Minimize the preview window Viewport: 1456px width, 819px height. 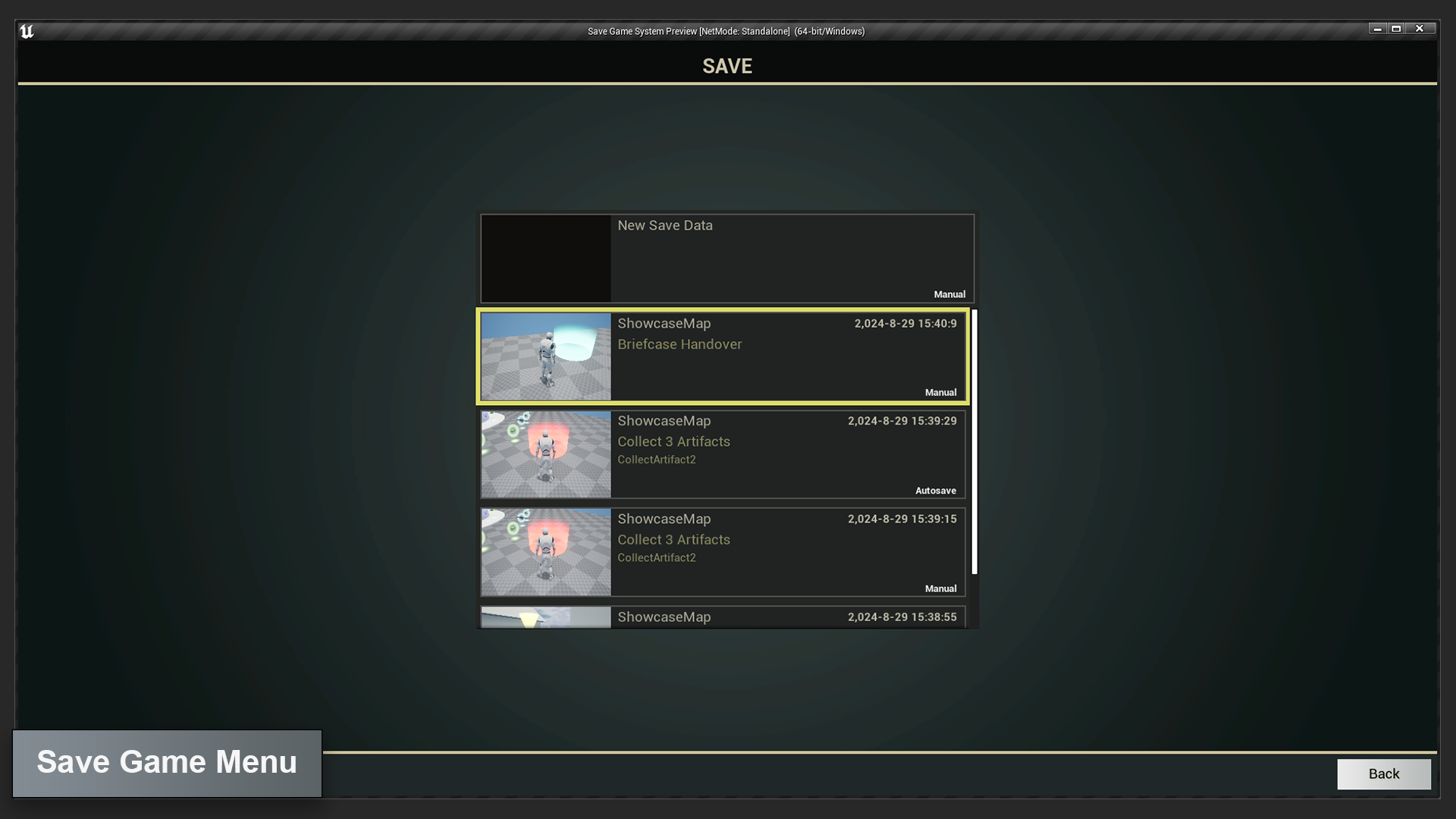[1377, 29]
